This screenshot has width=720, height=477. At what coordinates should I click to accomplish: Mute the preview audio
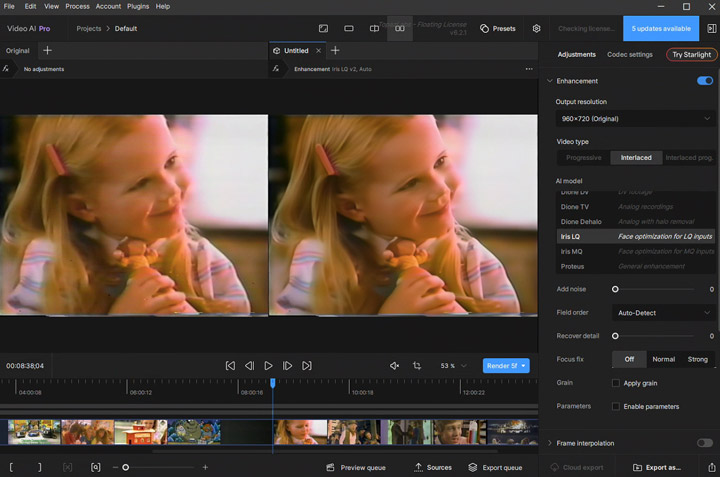click(x=394, y=366)
